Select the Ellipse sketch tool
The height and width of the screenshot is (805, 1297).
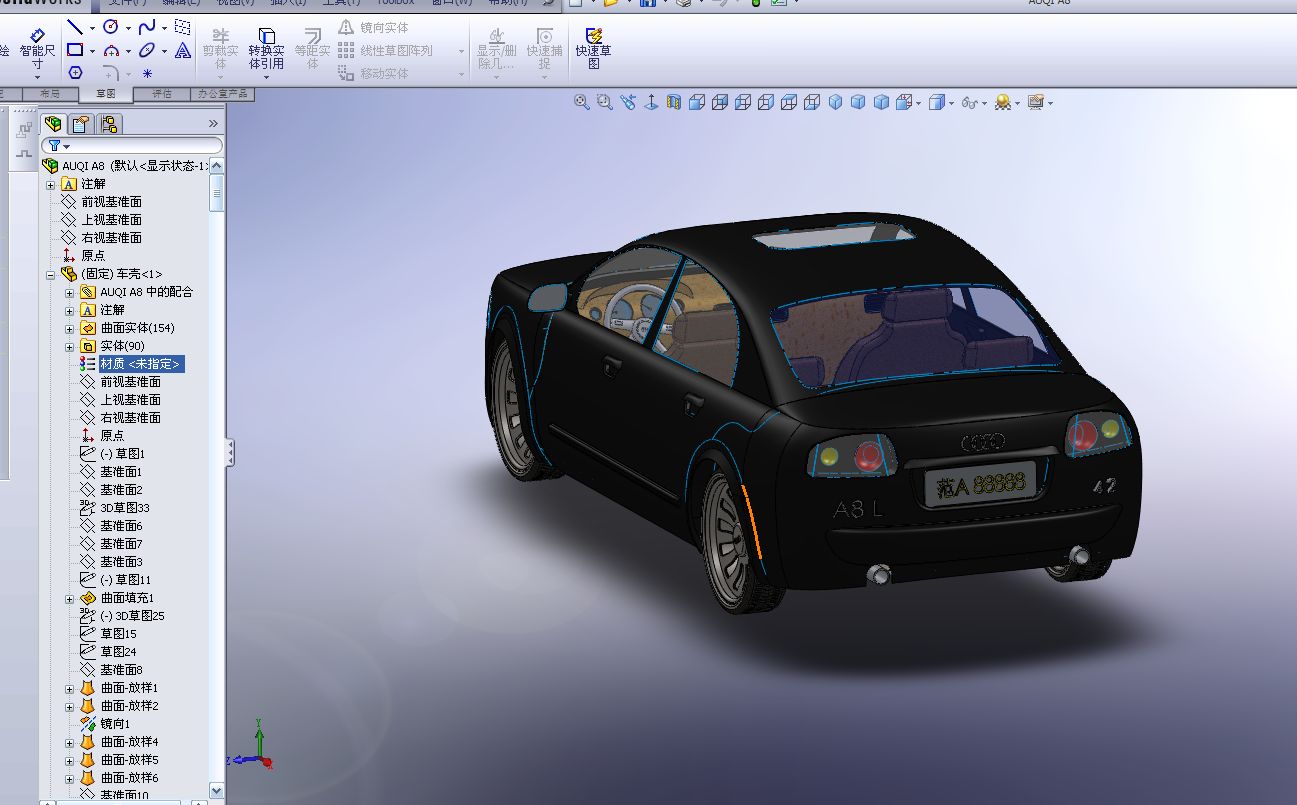[147, 50]
